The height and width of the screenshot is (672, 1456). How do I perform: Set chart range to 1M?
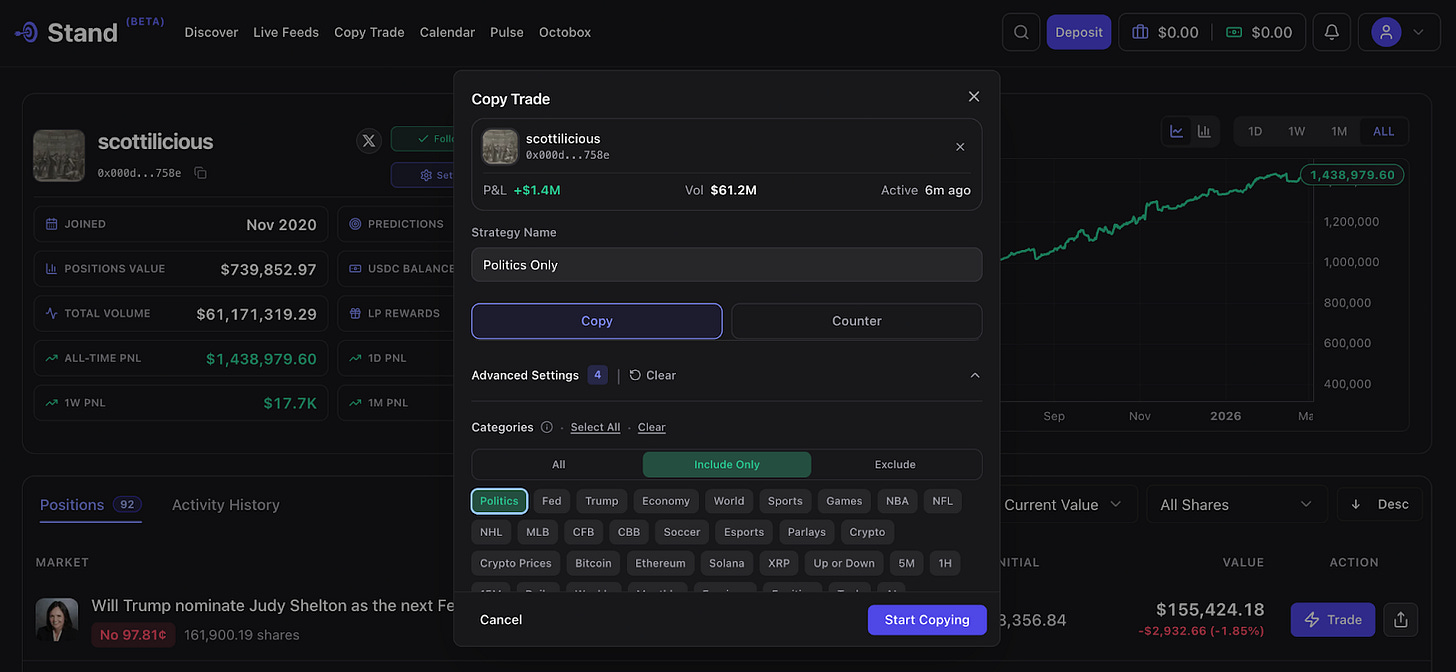click(x=1339, y=131)
